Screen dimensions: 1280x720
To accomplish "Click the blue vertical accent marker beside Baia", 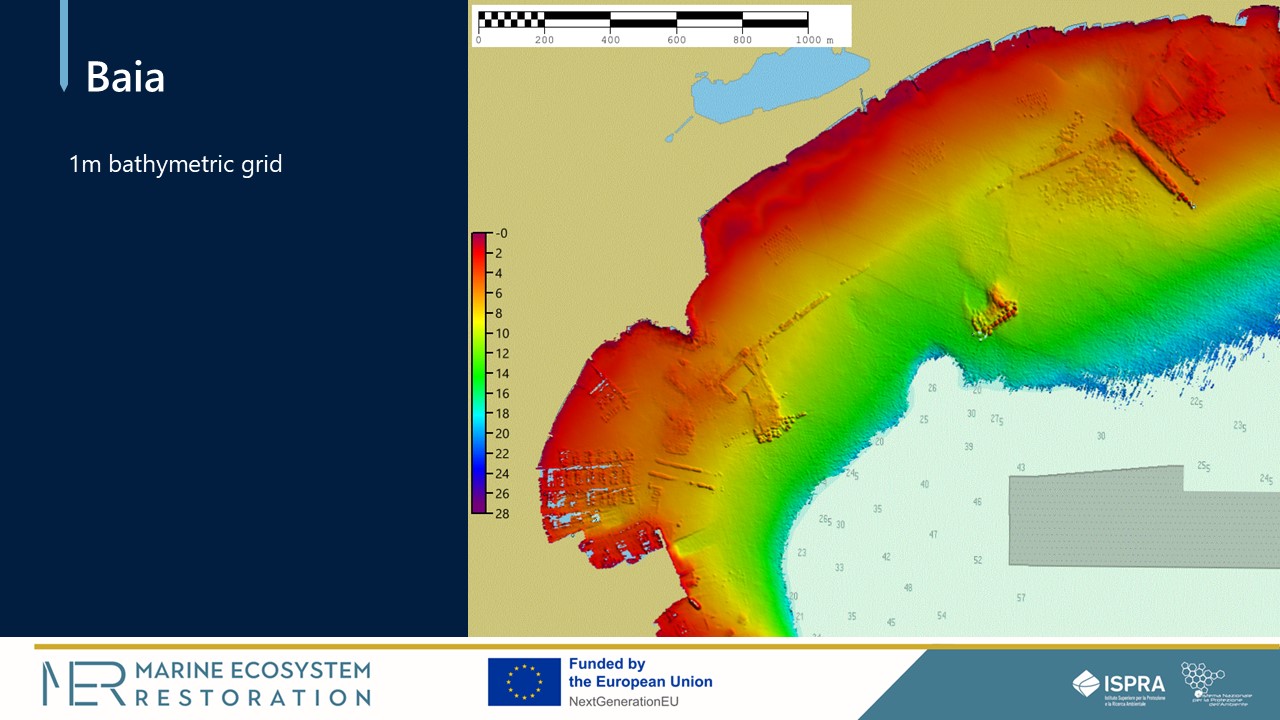I will [64, 45].
